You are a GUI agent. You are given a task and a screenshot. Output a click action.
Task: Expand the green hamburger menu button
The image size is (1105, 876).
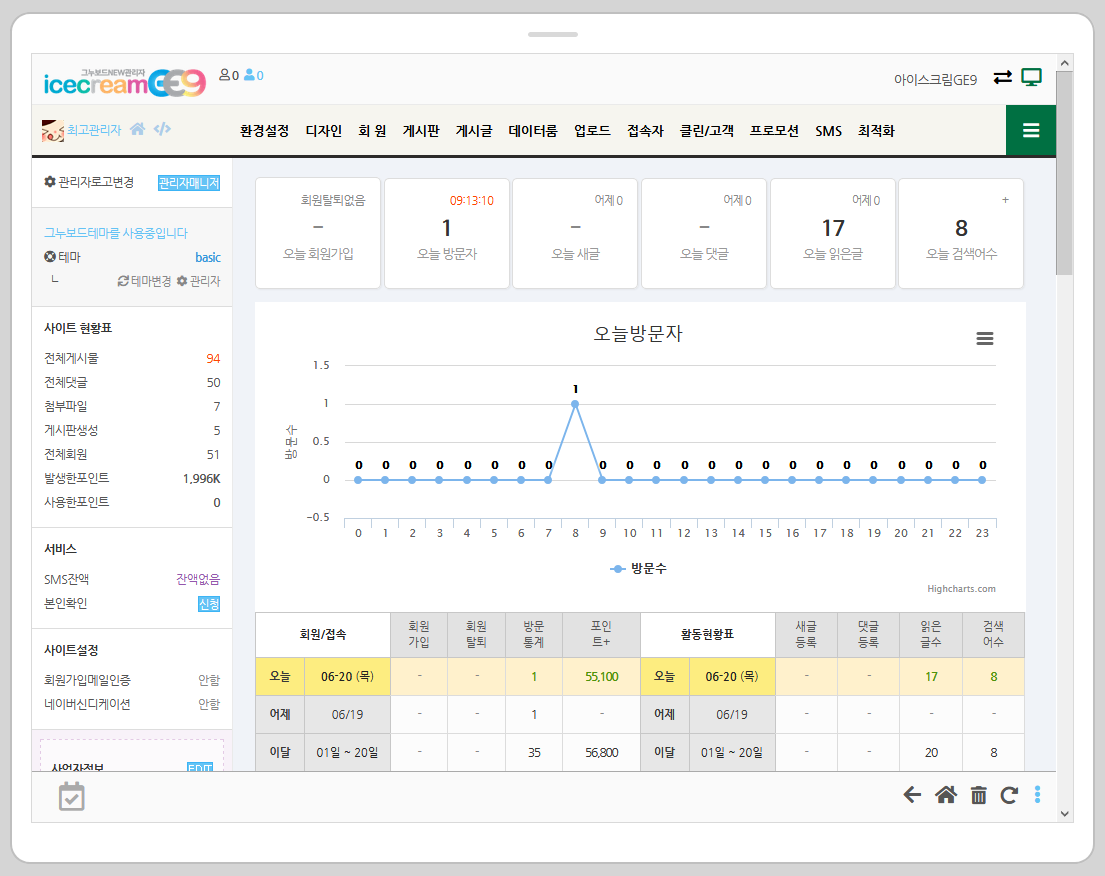[1031, 130]
